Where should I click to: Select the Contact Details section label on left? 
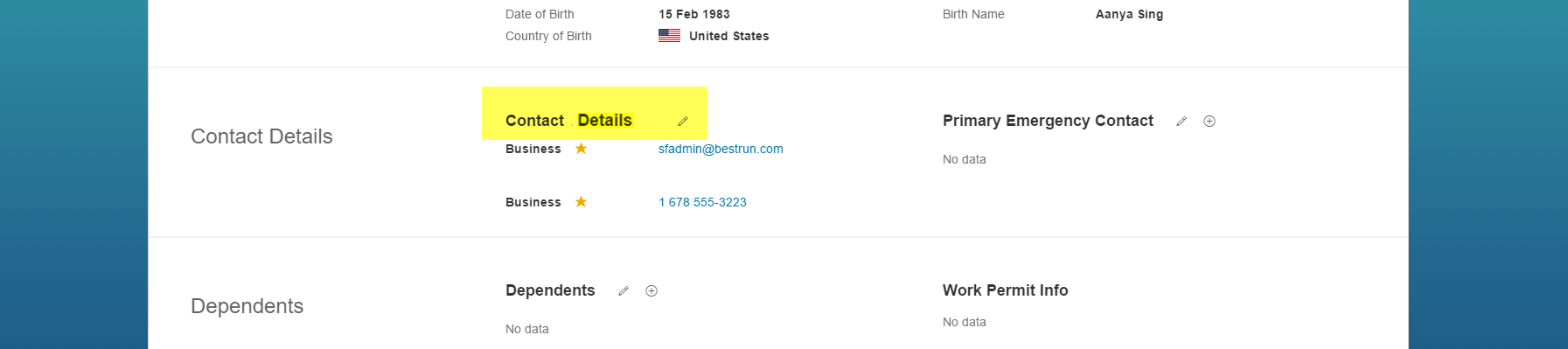[x=261, y=136]
